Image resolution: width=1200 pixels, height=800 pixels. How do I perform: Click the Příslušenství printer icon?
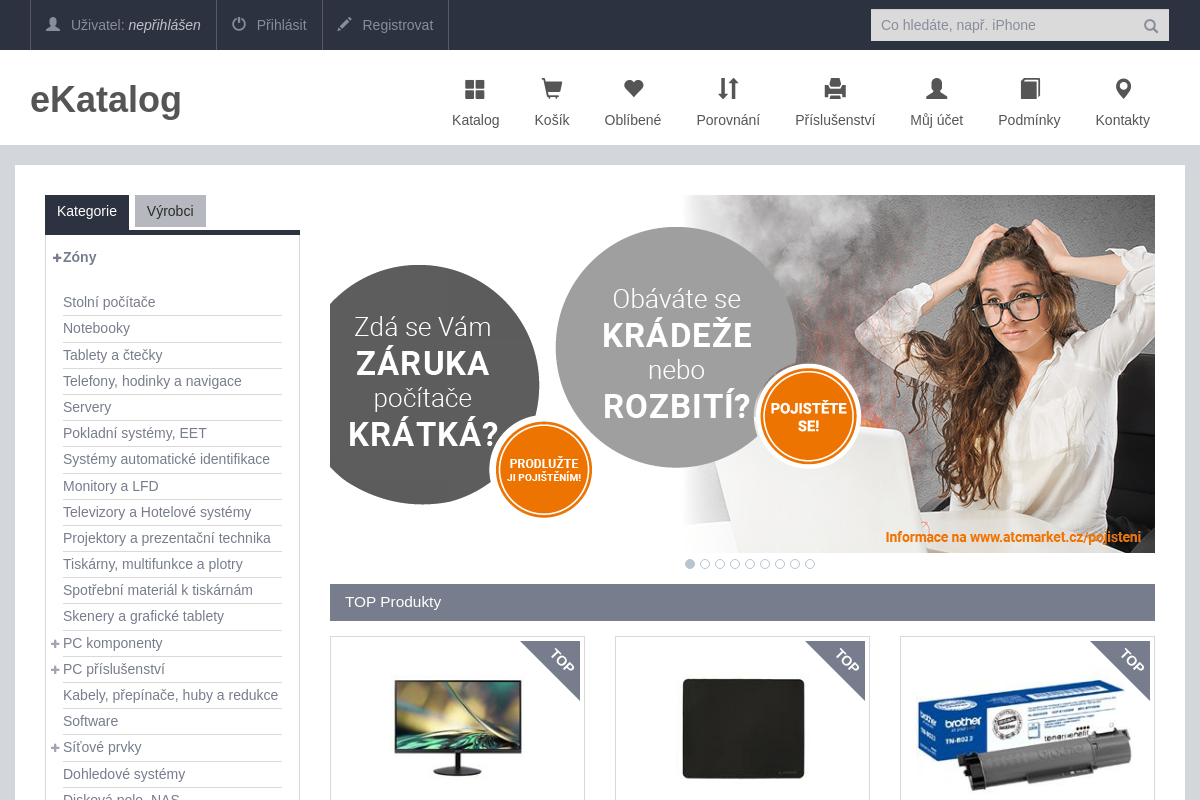[835, 88]
